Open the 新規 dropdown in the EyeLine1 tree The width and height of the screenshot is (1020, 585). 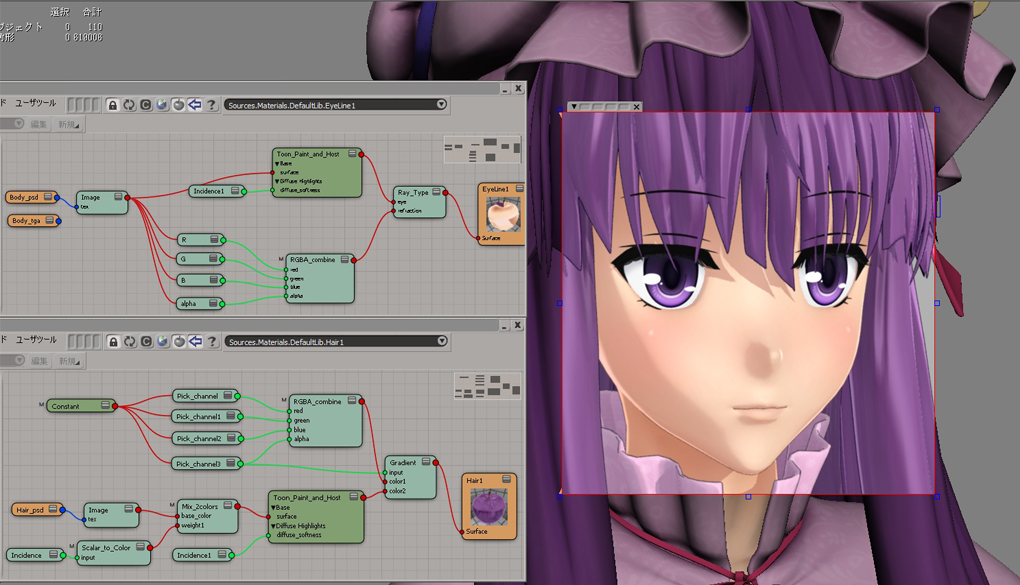(68, 124)
